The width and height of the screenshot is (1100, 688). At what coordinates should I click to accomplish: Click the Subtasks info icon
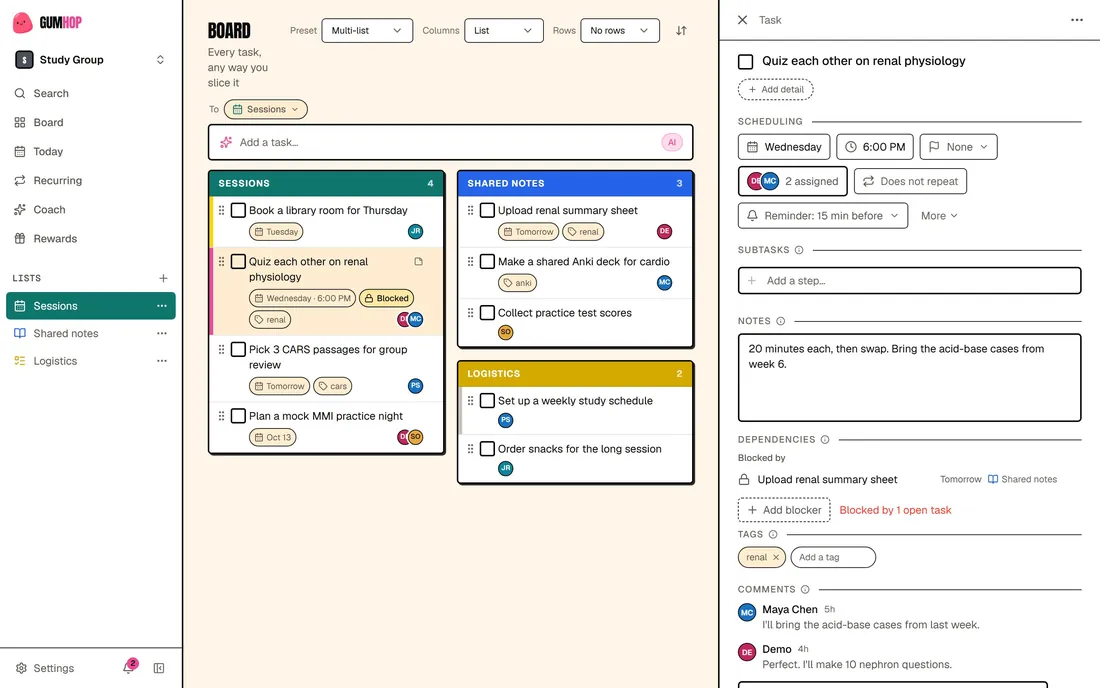[x=799, y=250]
